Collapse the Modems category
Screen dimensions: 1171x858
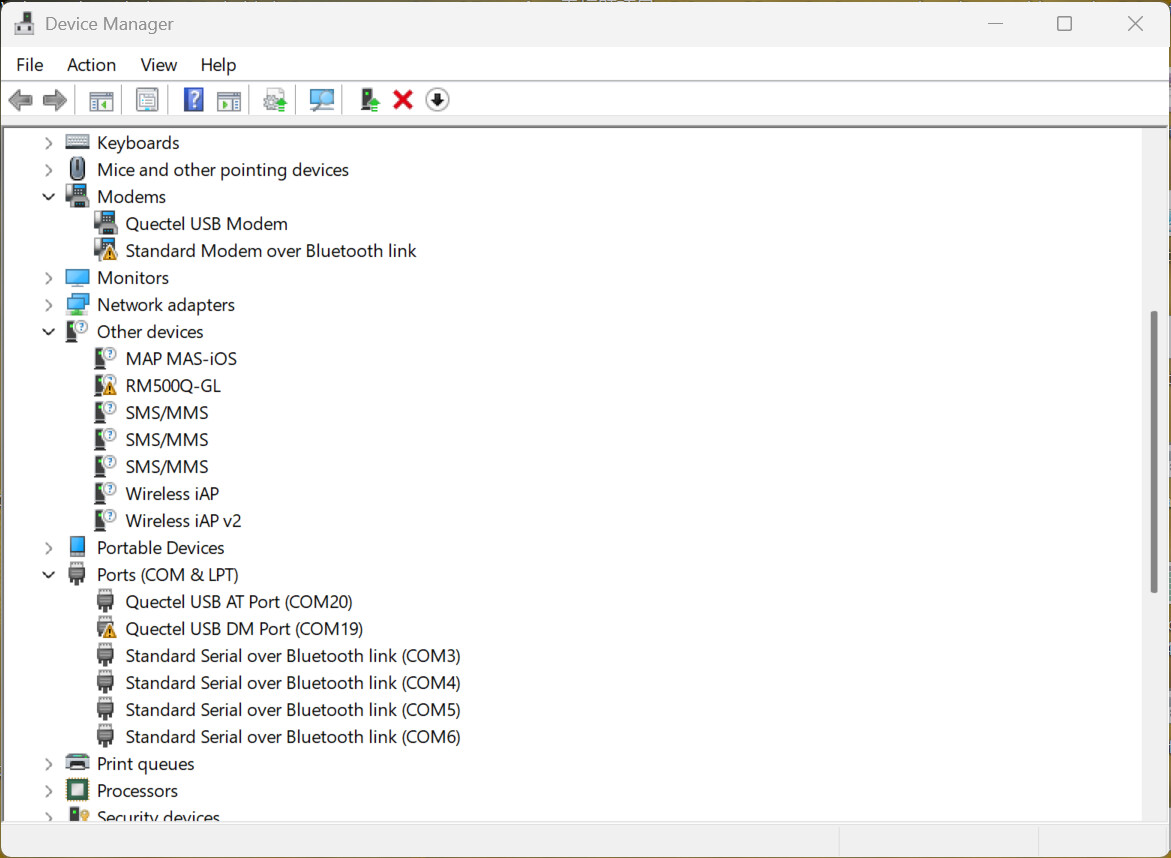point(48,197)
